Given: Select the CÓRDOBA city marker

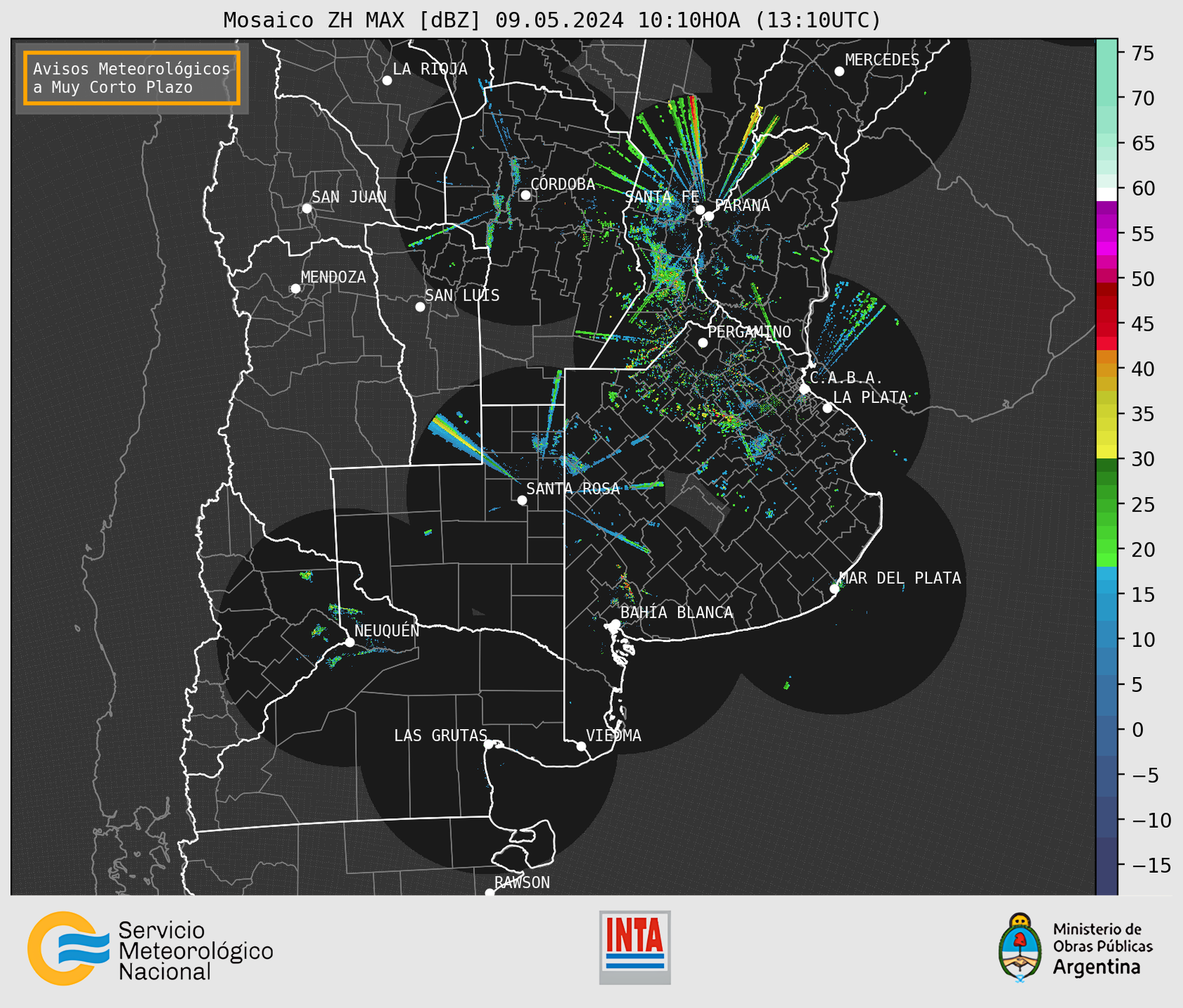Looking at the screenshot, I should [x=525, y=195].
